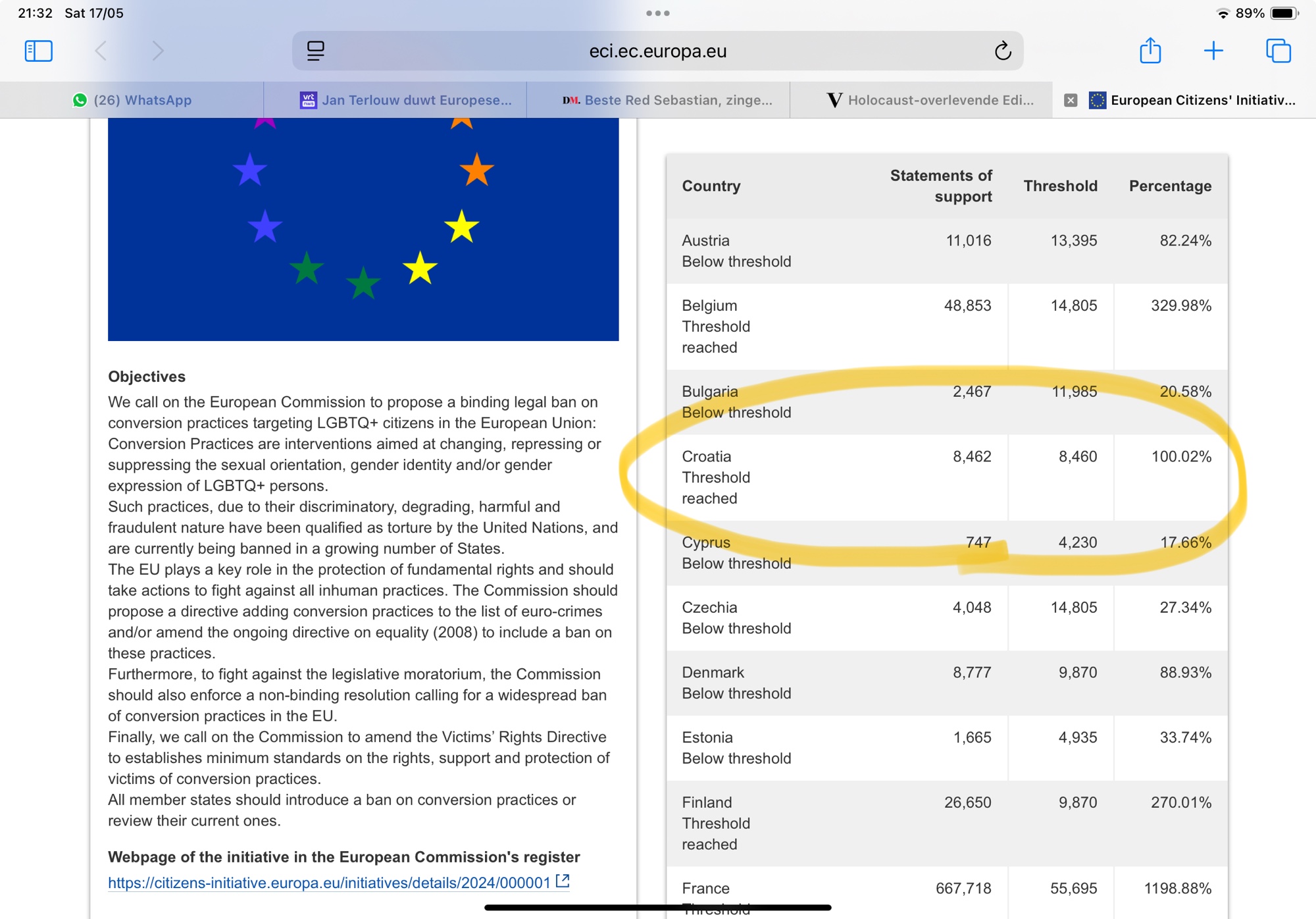Add a new tab with plus icon
Viewport: 1316px width, 919px height.
point(1213,51)
